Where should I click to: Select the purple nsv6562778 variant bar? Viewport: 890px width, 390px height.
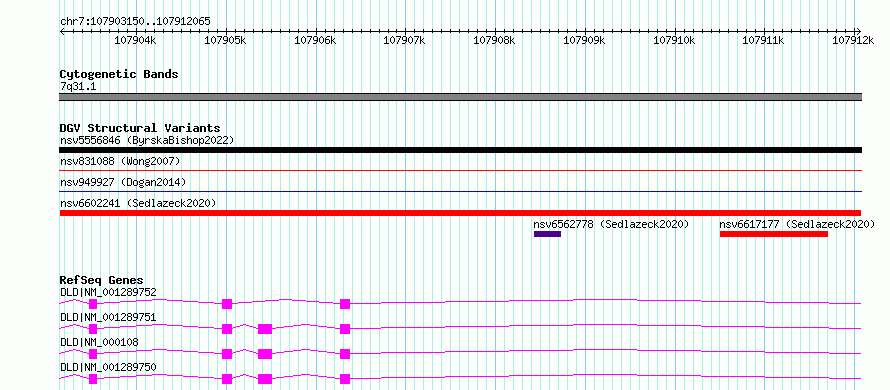pyautogui.click(x=547, y=234)
